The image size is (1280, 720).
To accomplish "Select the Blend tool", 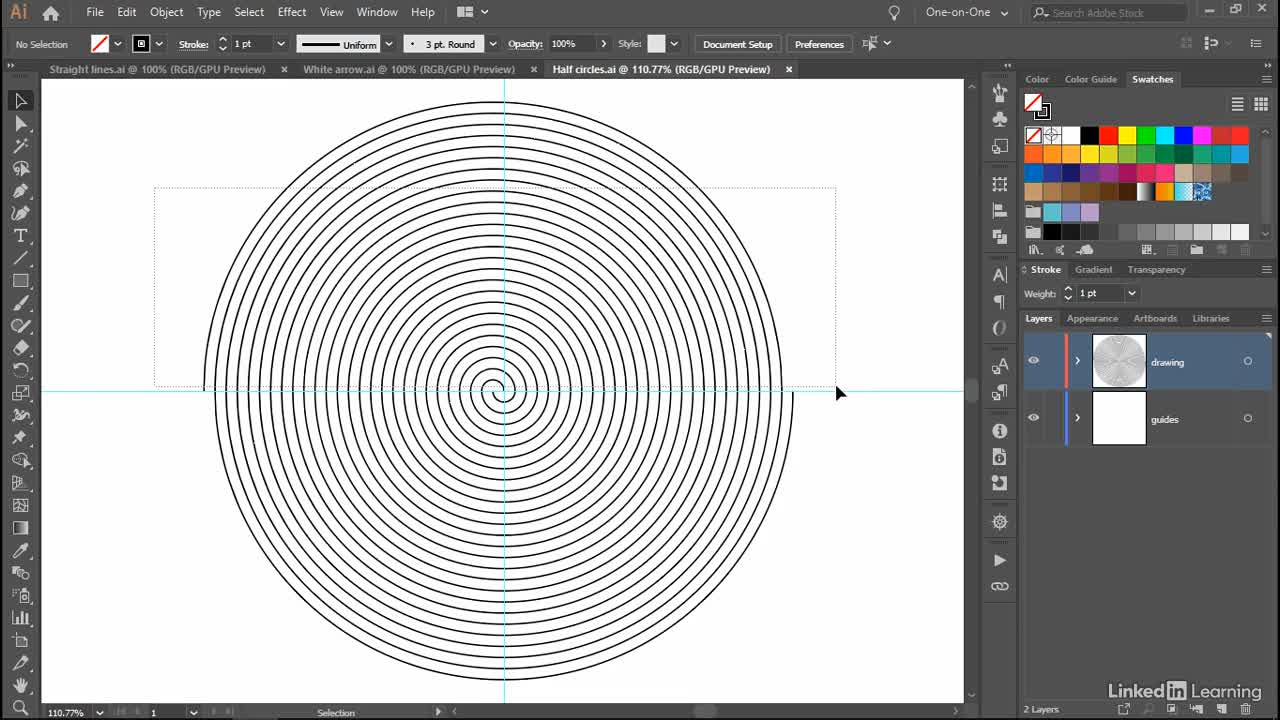I will point(20,573).
